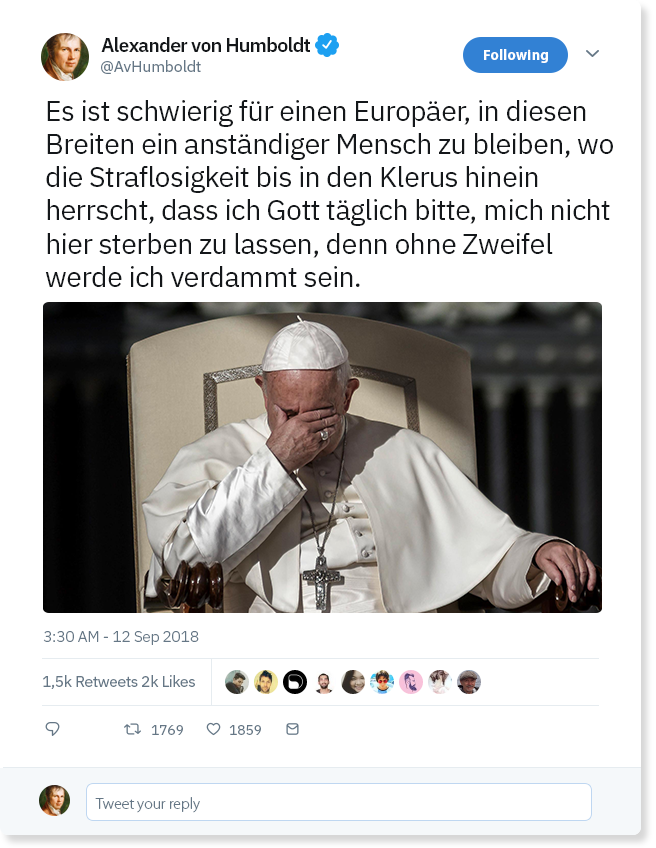656x848 pixels.
Task: Click the pink background liker avatar
Action: pos(411,681)
